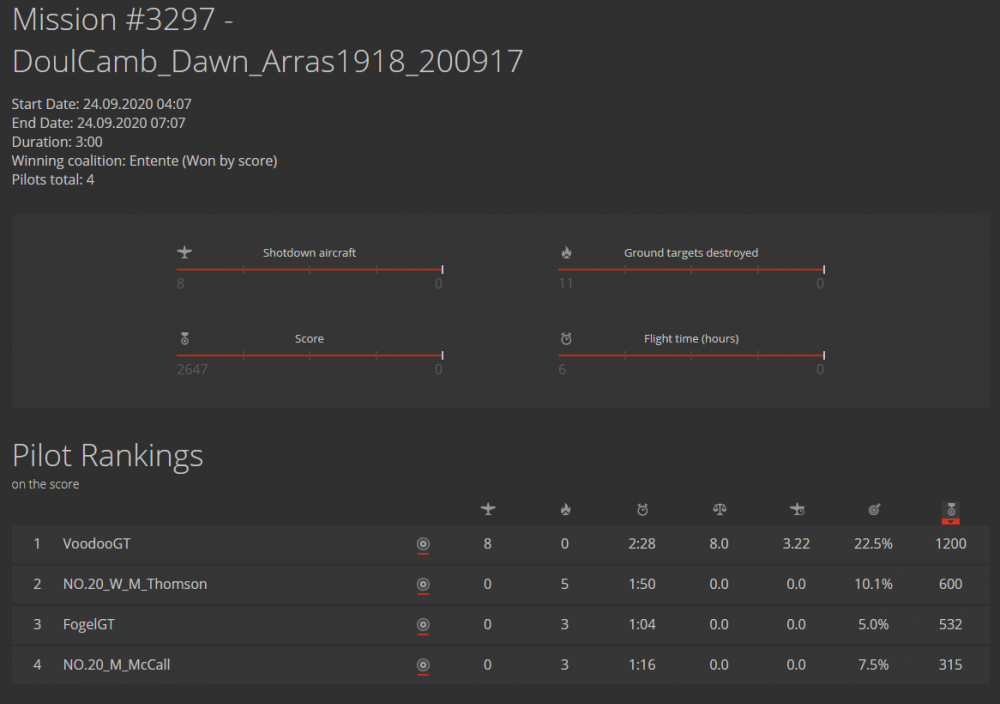
Task: Open pilot NO.20_M_McCall's sortie page
Action: tap(116, 664)
